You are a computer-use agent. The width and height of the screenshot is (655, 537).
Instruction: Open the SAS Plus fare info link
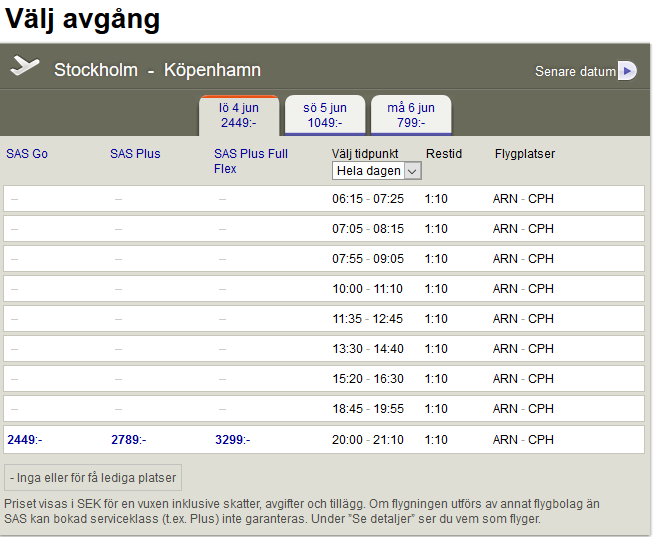click(135, 154)
